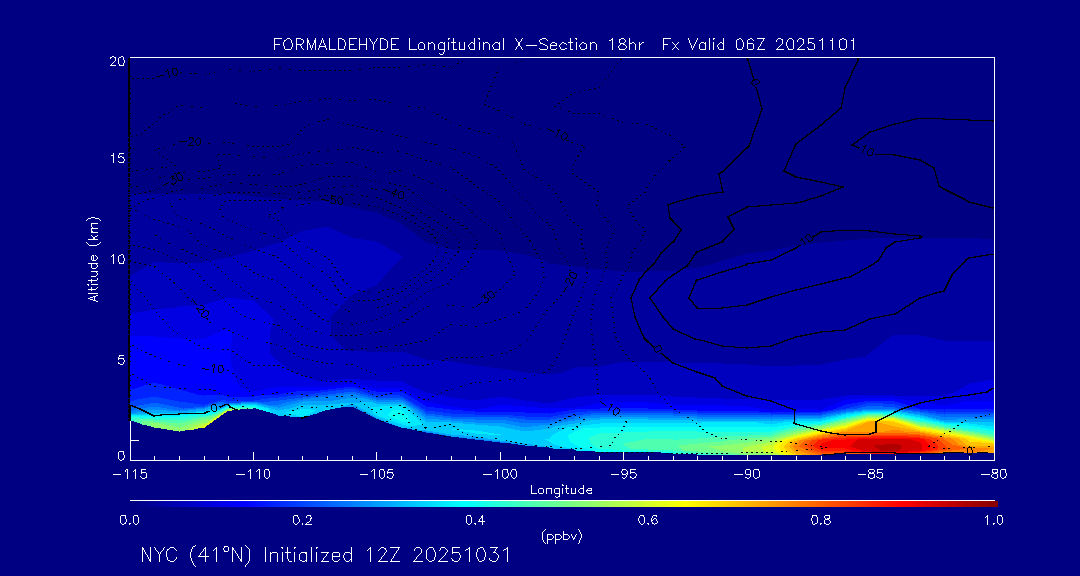The width and height of the screenshot is (1080, 576).
Task: Click the longitude tick label -85
Action: click(871, 476)
